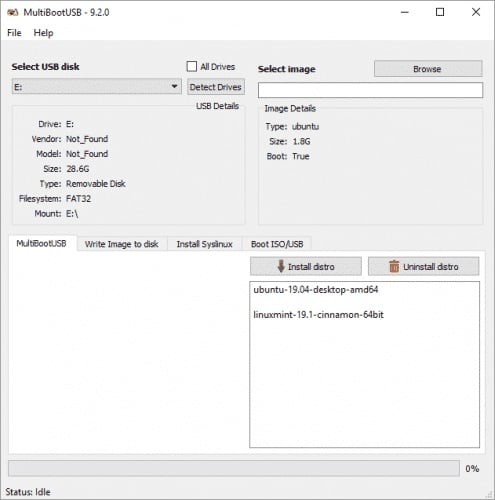This screenshot has width=495, height=500.
Task: Select the MultiBootUSB tab
Action: coord(41,243)
